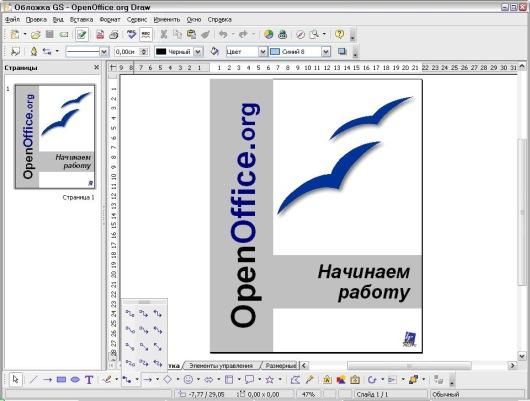Click the Cut scissors icon

coord(164,34)
